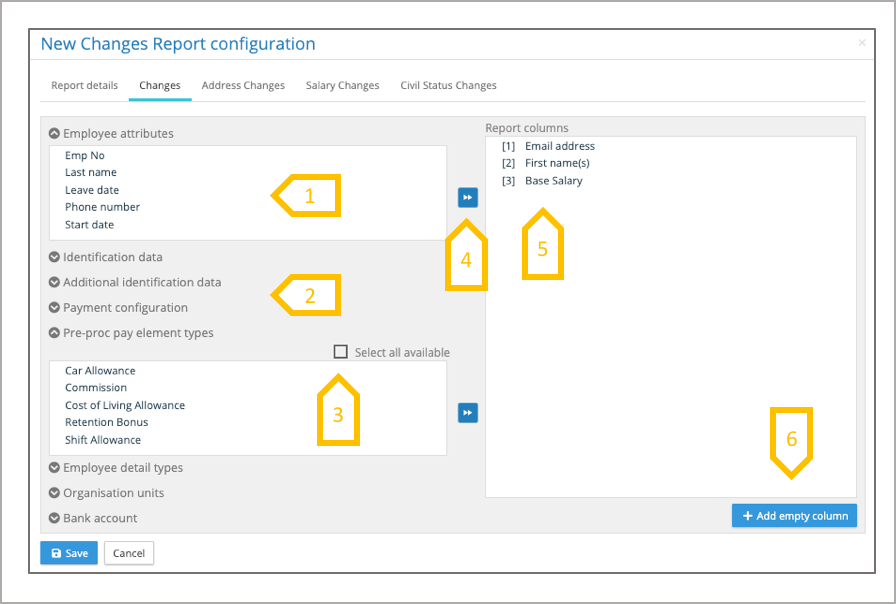Viewport: 896px width, 604px height.
Task: Expand the Organisation units section
Action: tap(55, 493)
